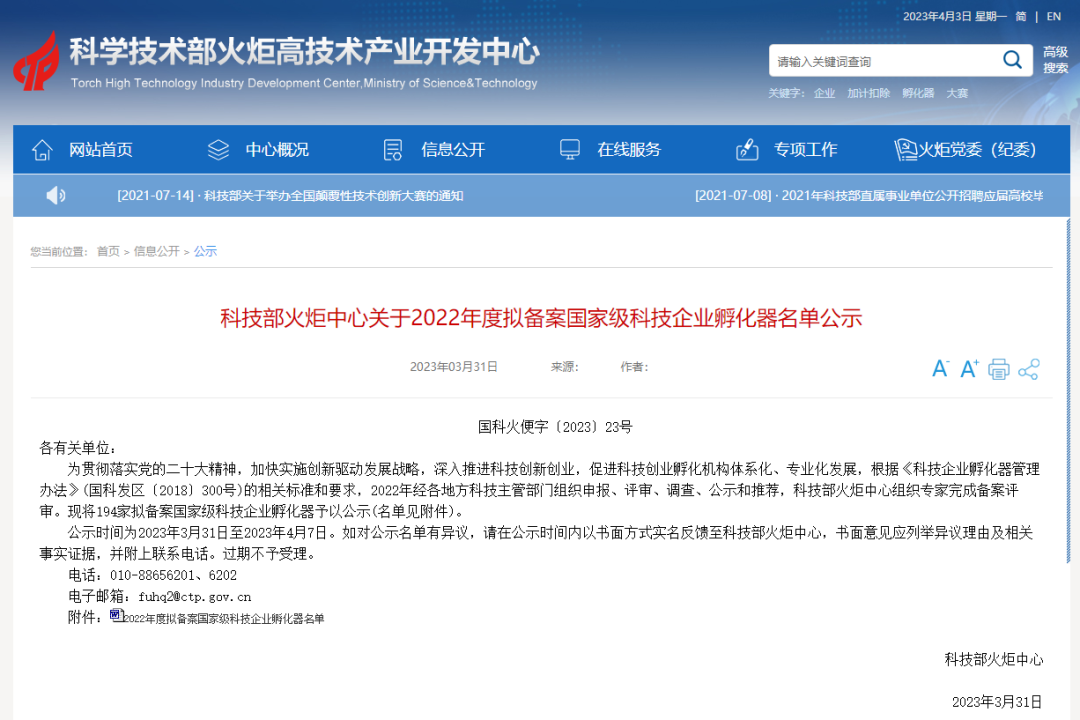
Task: Click the monitor icon next to 在线服务
Action: click(570, 148)
